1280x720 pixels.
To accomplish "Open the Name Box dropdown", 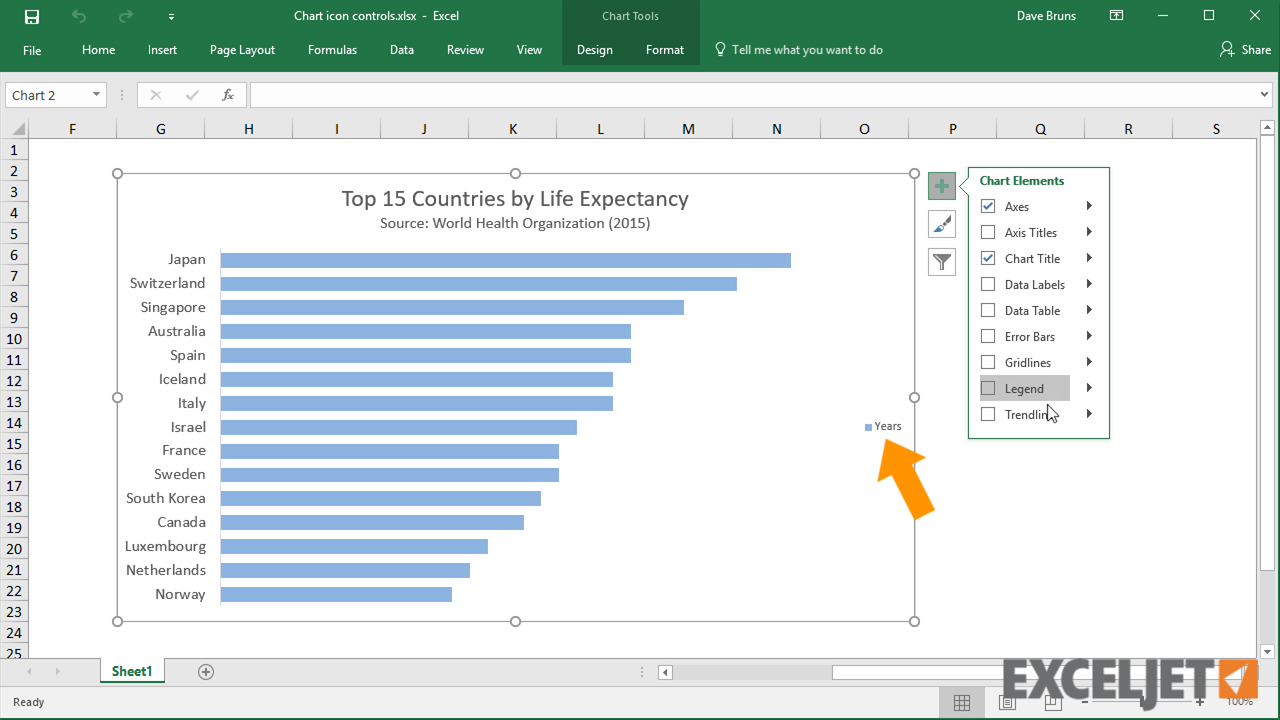I will pyautogui.click(x=94, y=94).
